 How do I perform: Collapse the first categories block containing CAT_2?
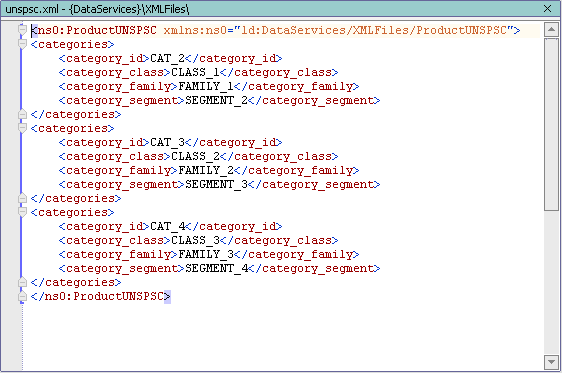pyautogui.click(x=22, y=44)
